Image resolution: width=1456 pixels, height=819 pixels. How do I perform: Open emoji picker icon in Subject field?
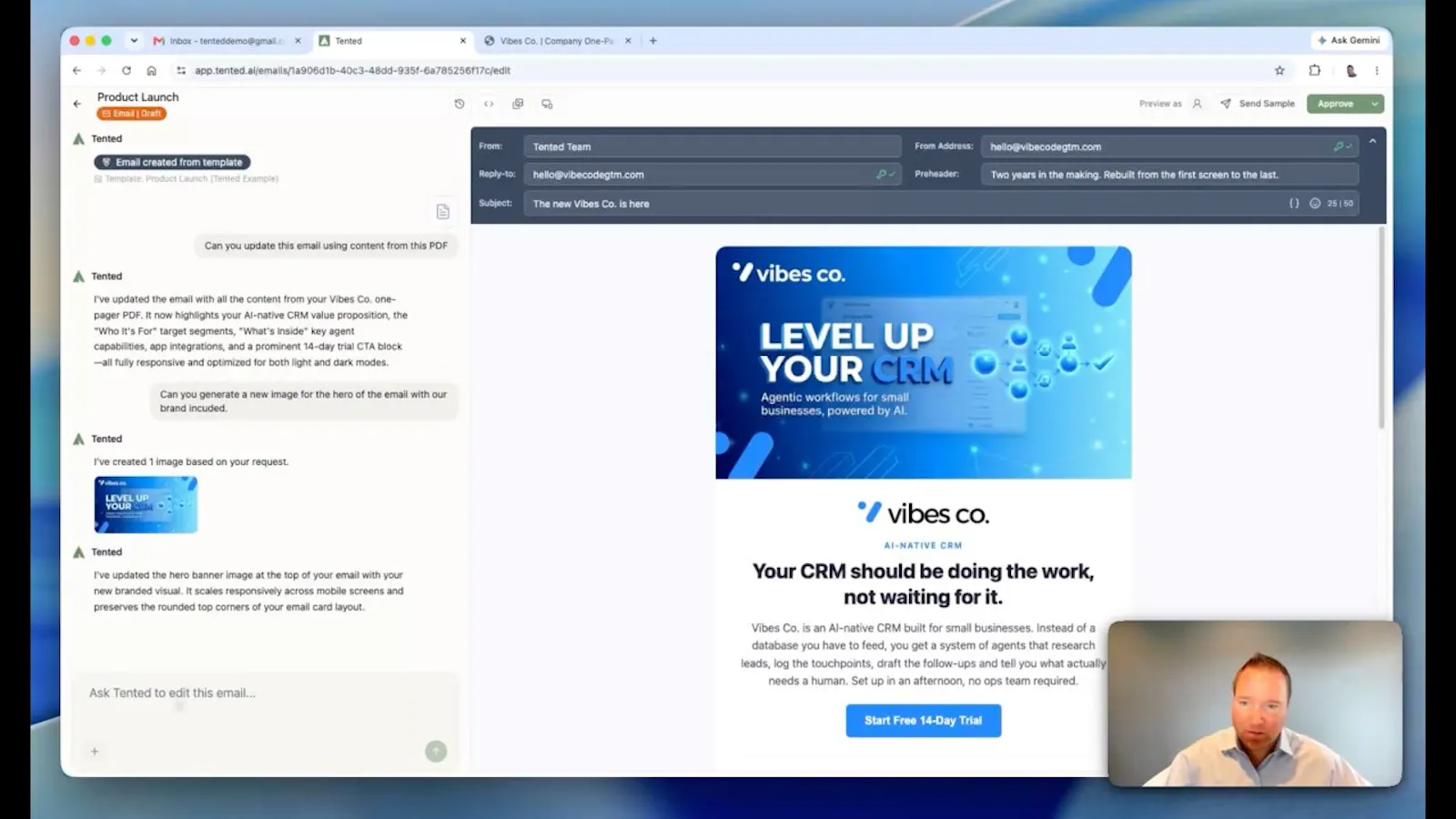(1315, 204)
